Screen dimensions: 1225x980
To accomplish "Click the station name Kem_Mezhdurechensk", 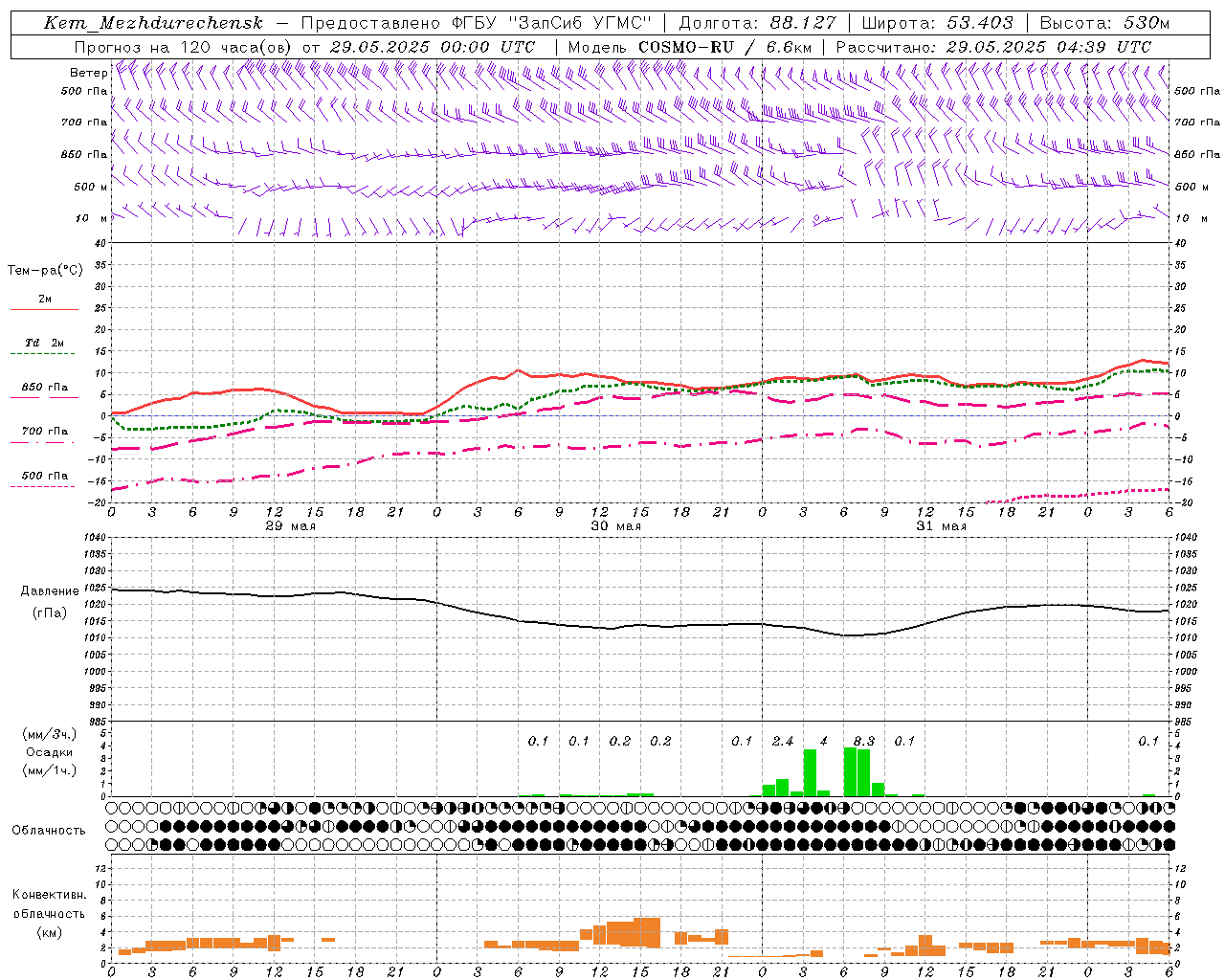I will pos(153,23).
